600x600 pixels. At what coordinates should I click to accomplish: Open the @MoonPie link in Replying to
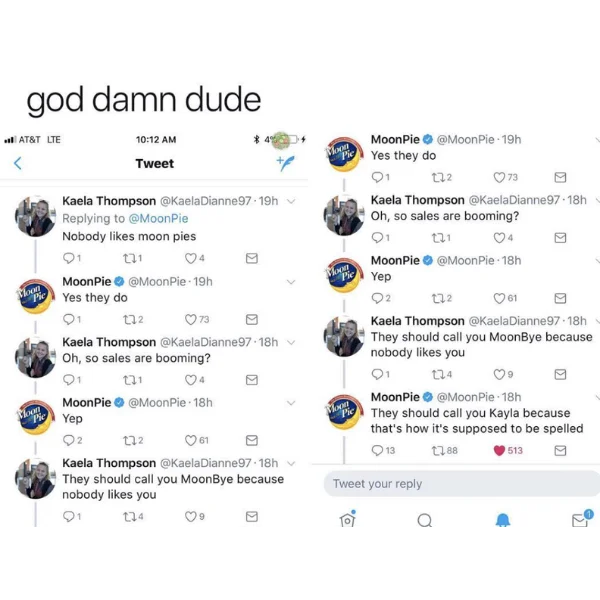158,218
